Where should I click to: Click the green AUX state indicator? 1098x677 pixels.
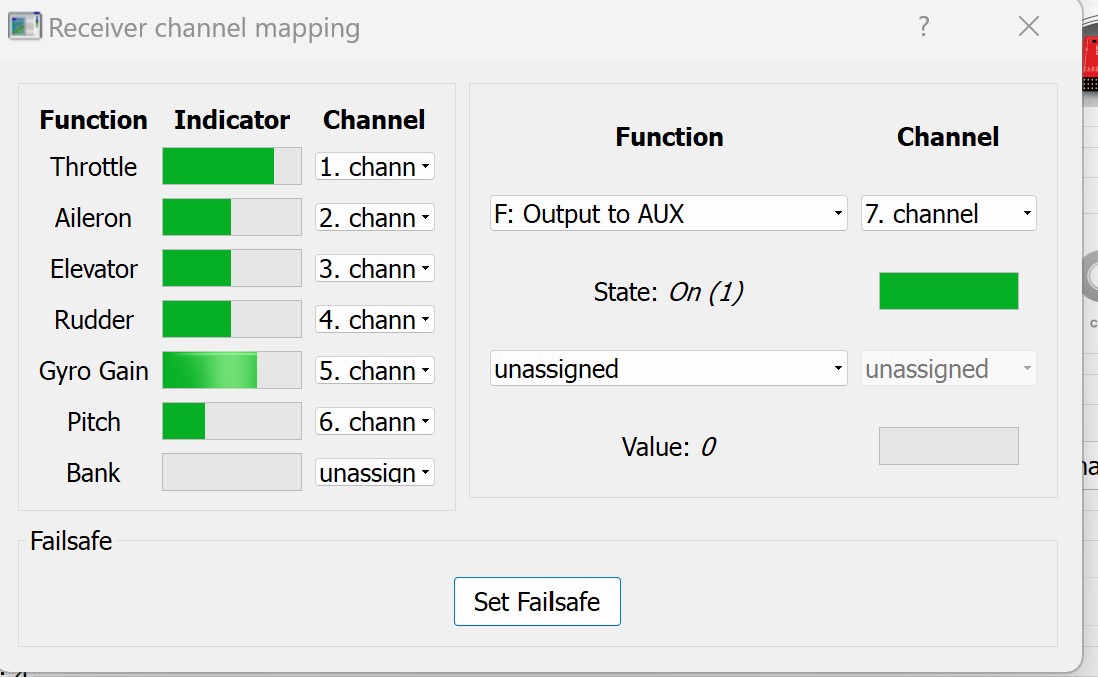[x=948, y=291]
